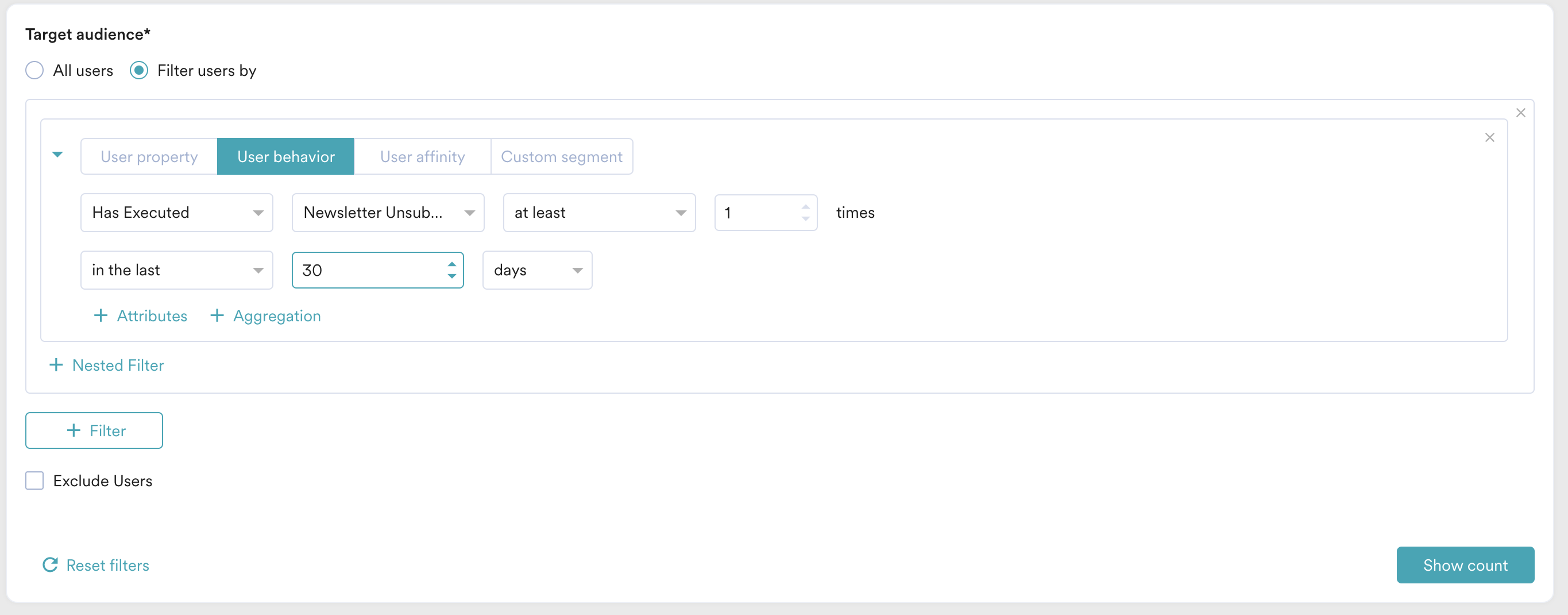Switch to the User property tab

click(x=149, y=156)
